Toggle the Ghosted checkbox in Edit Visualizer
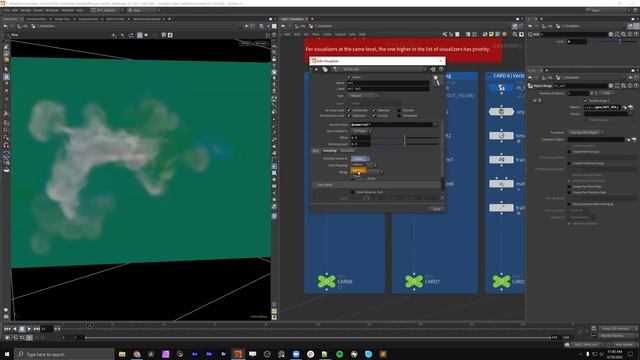The image size is (640, 360). pos(399,110)
